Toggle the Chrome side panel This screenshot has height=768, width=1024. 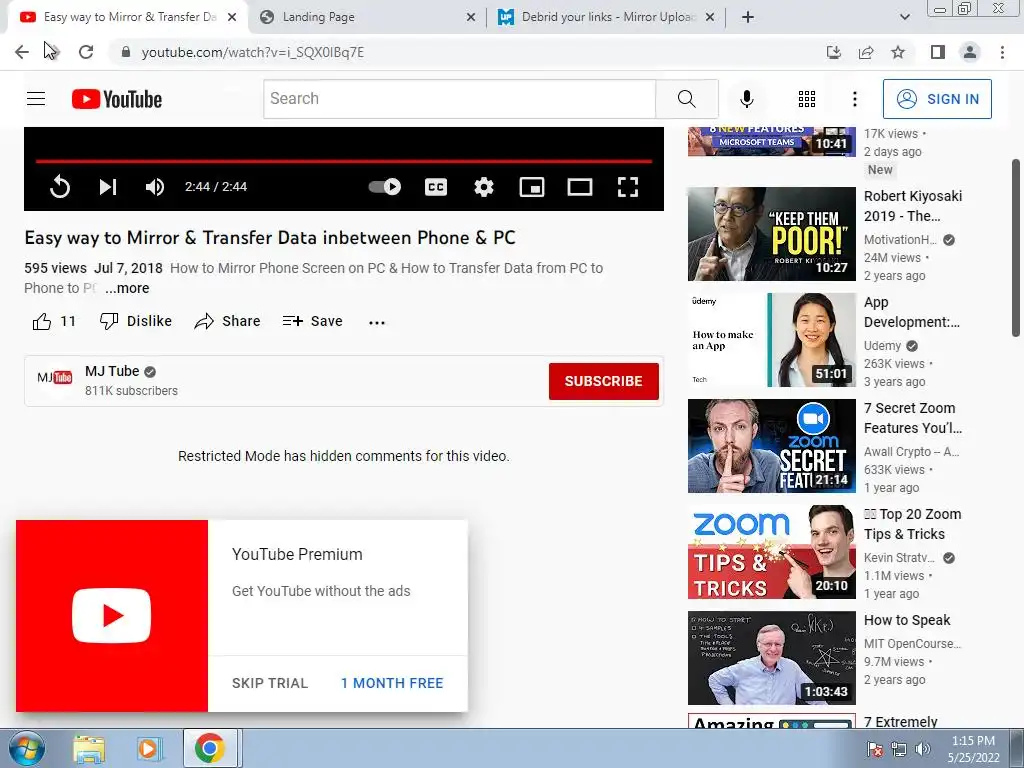[938, 52]
